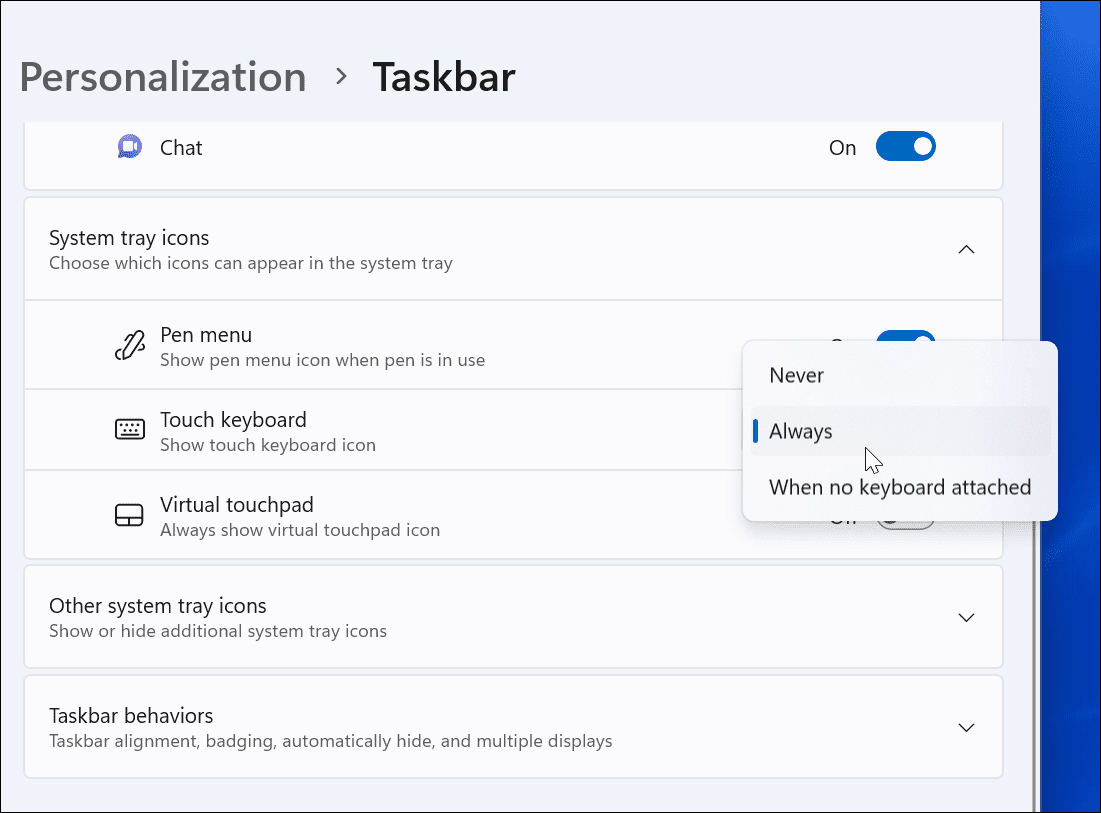This screenshot has height=813, width=1101.
Task: Select Never from the dropdown list
Action: click(797, 376)
